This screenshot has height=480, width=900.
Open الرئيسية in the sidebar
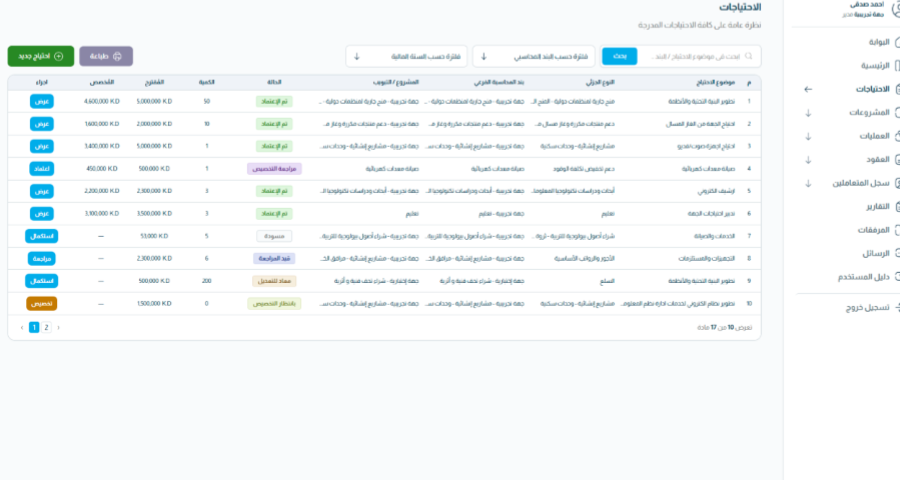click(x=875, y=65)
